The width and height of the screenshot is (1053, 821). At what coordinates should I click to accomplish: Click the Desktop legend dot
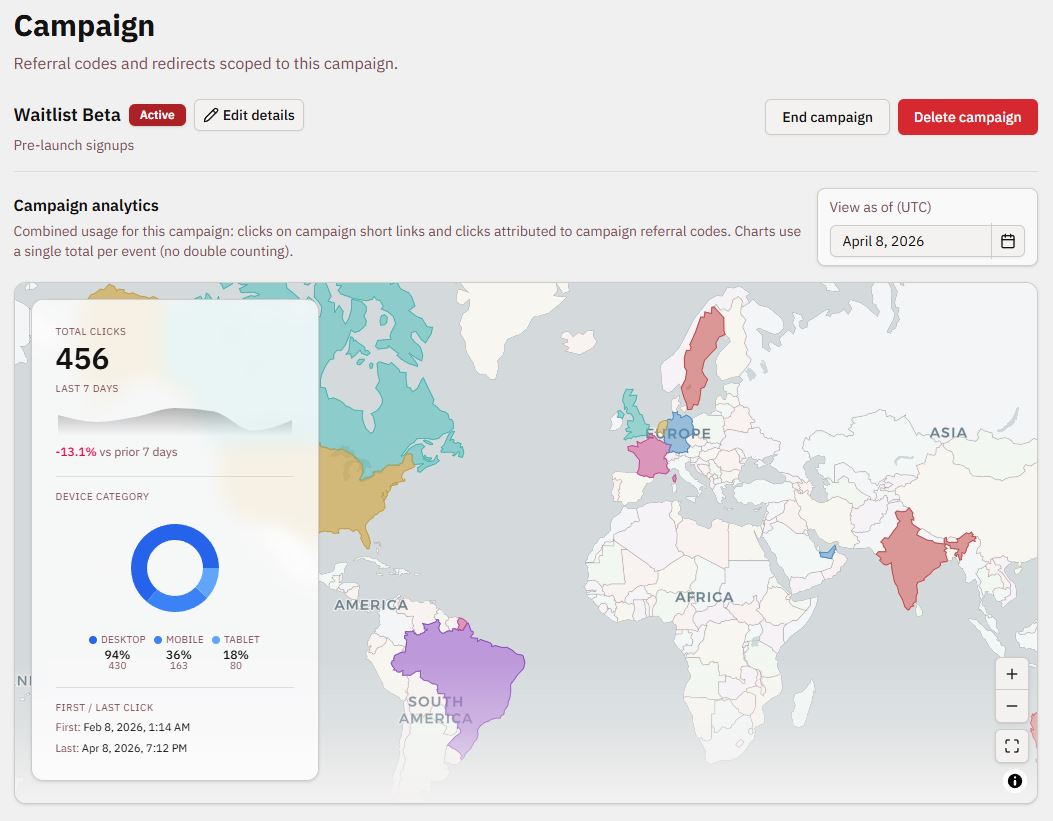pyautogui.click(x=93, y=640)
